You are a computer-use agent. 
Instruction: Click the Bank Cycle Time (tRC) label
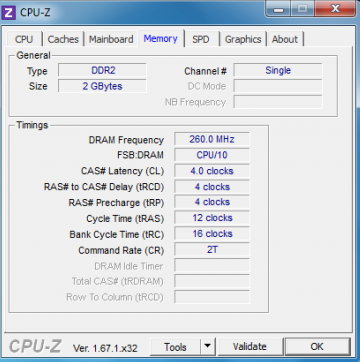pyautogui.click(x=117, y=234)
